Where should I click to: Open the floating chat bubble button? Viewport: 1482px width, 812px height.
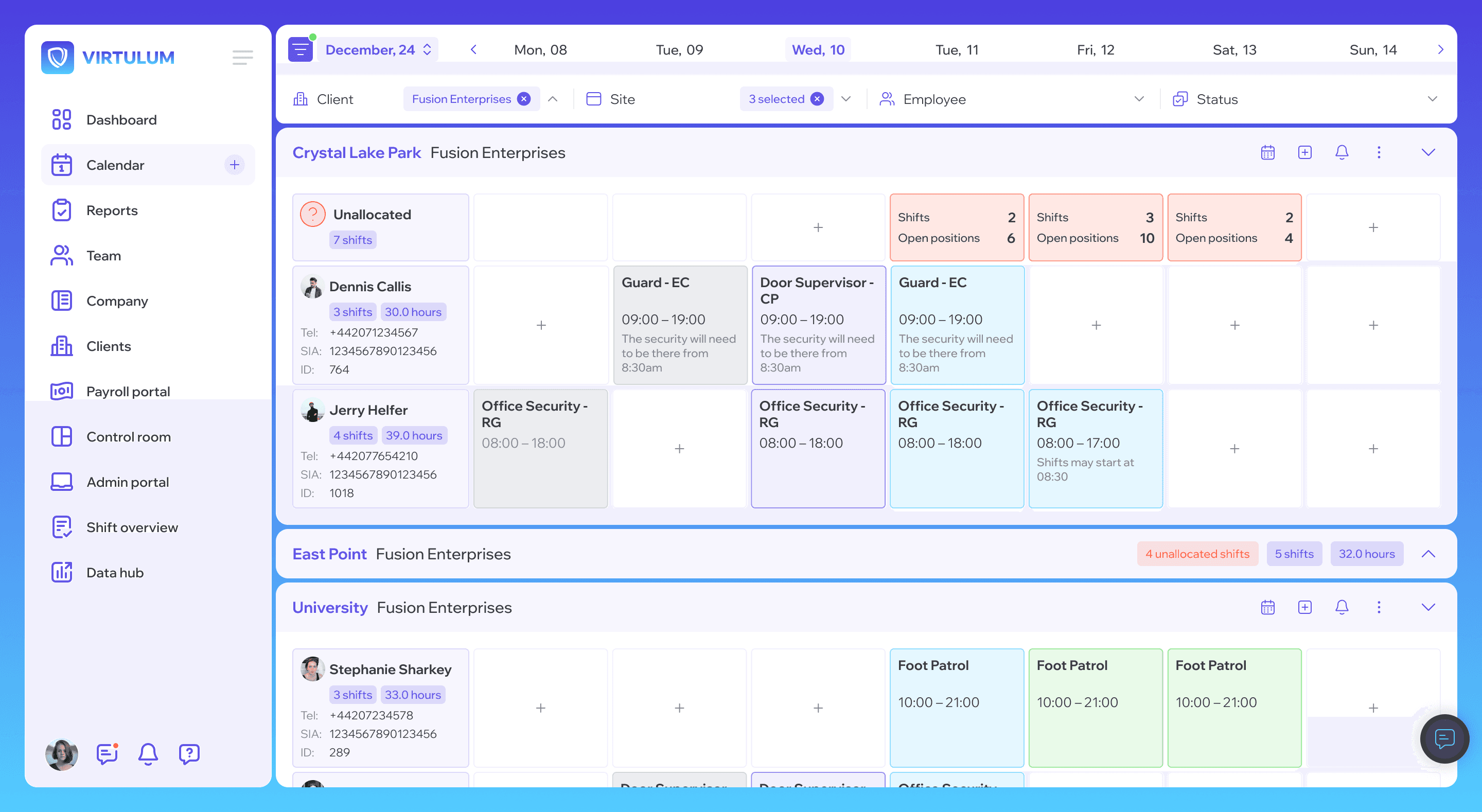coord(1444,738)
